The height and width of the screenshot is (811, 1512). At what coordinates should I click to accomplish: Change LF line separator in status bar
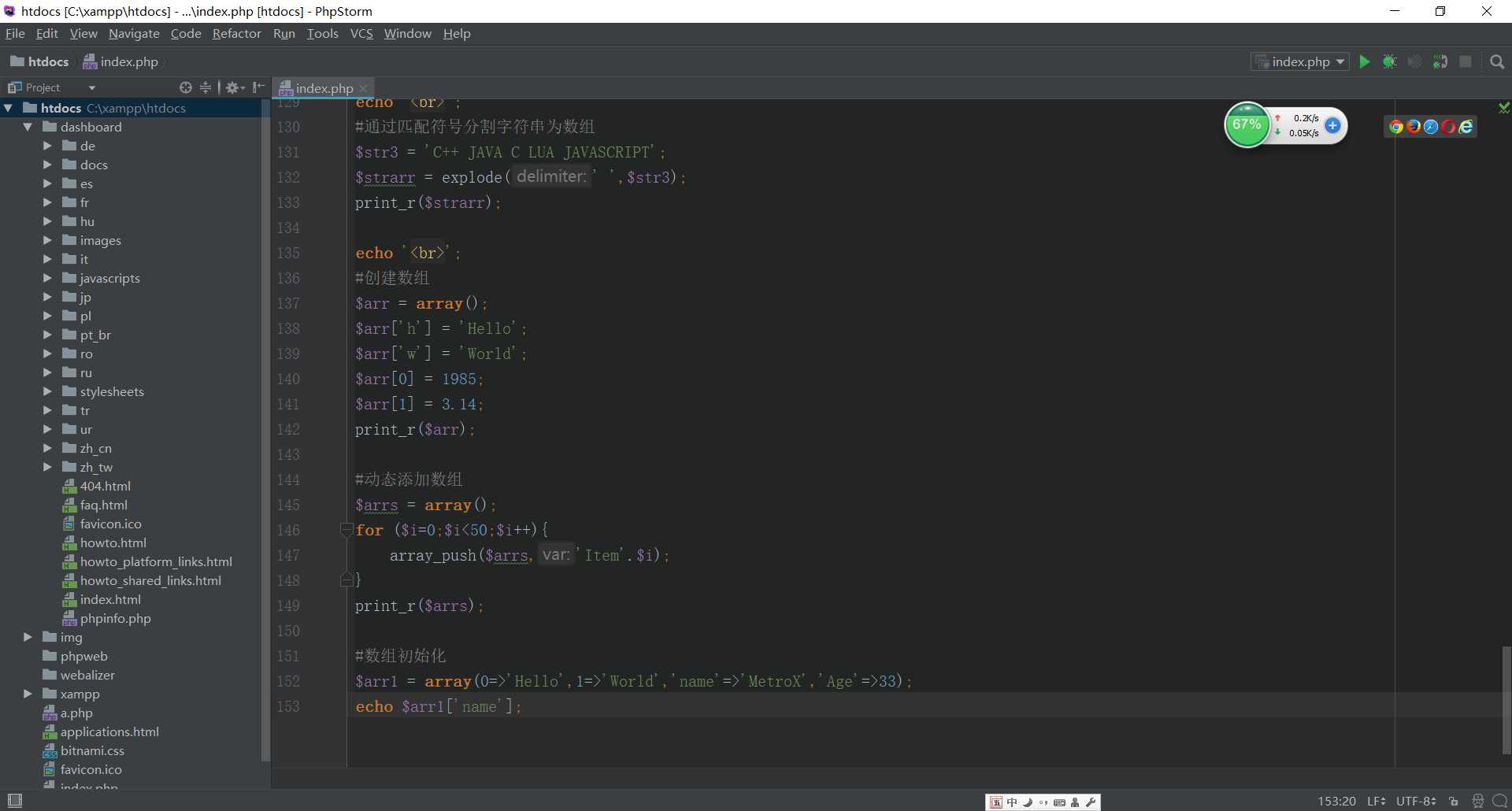pyautogui.click(x=1377, y=801)
